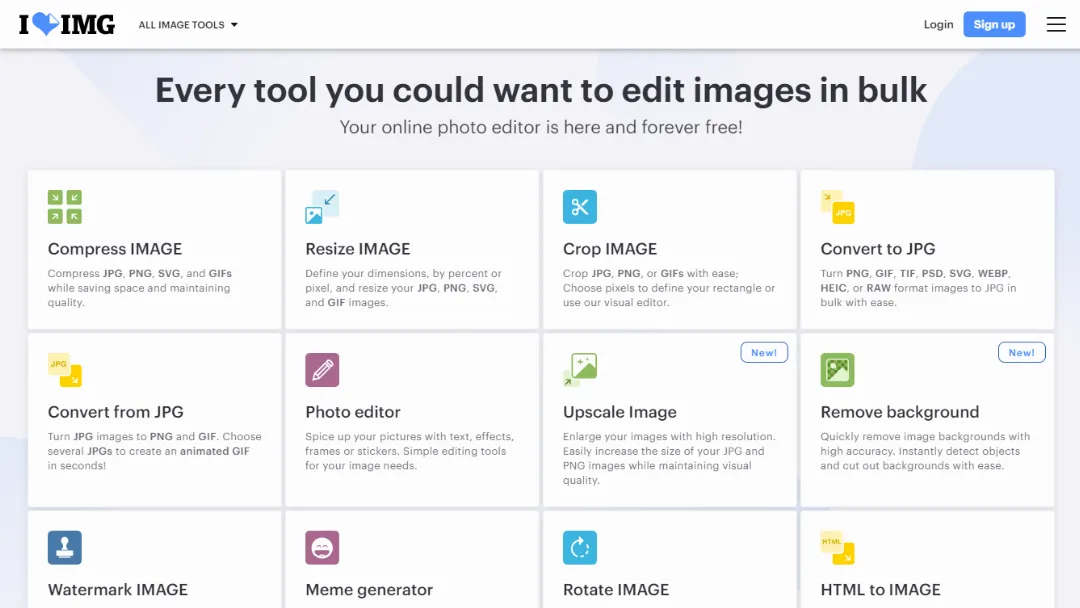The width and height of the screenshot is (1080, 608).
Task: Click the Remove background icon
Action: (x=838, y=370)
